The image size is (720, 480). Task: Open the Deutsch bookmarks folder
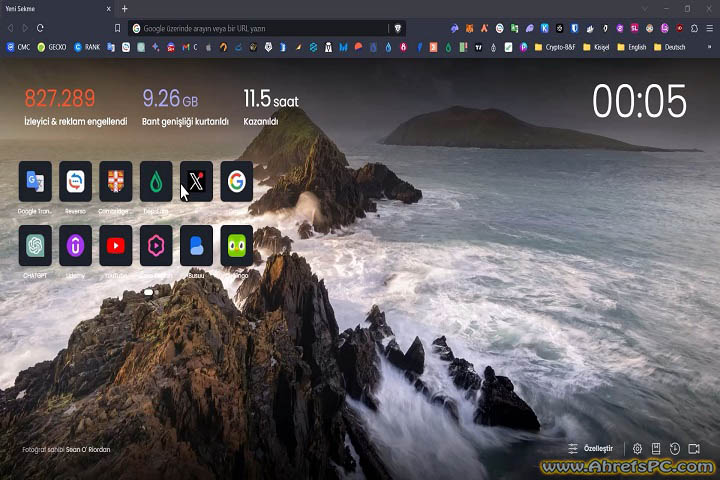click(x=669, y=47)
